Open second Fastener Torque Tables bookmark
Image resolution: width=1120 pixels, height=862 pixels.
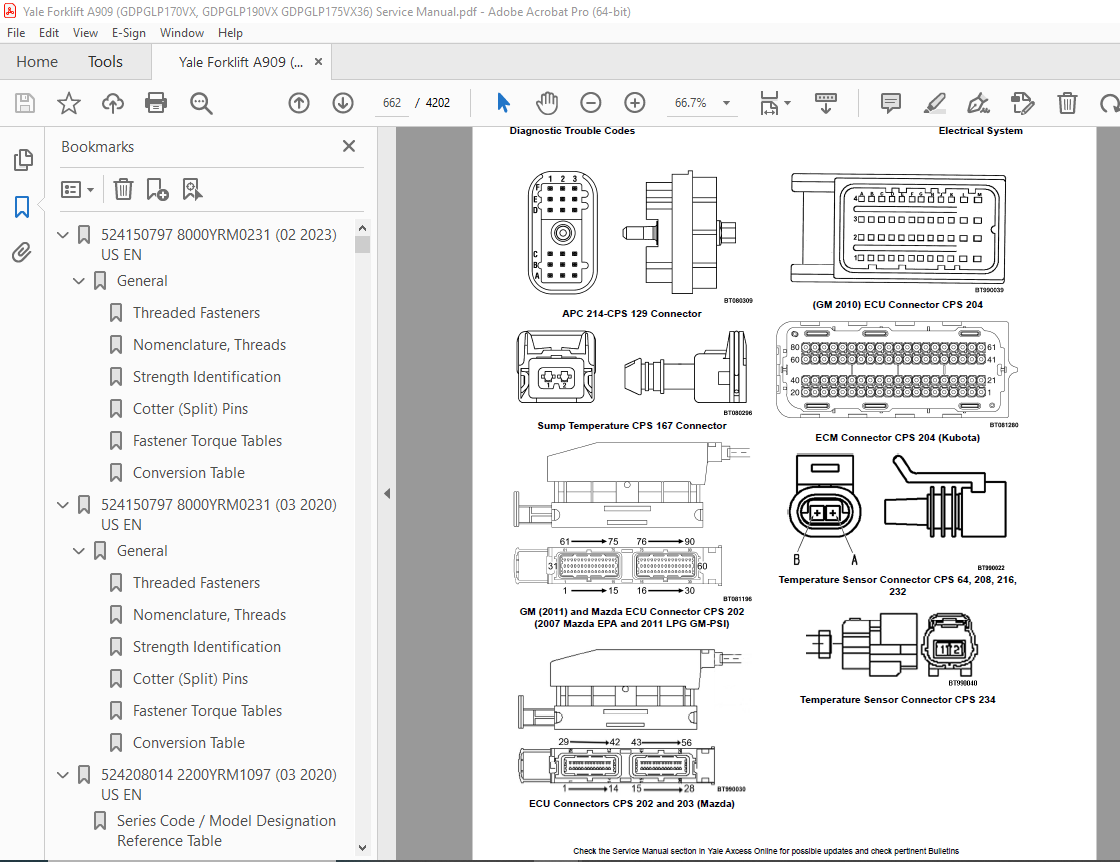point(207,711)
